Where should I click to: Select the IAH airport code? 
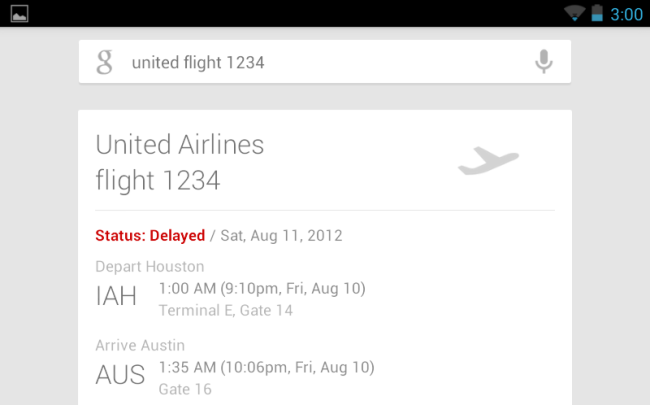coord(117,298)
